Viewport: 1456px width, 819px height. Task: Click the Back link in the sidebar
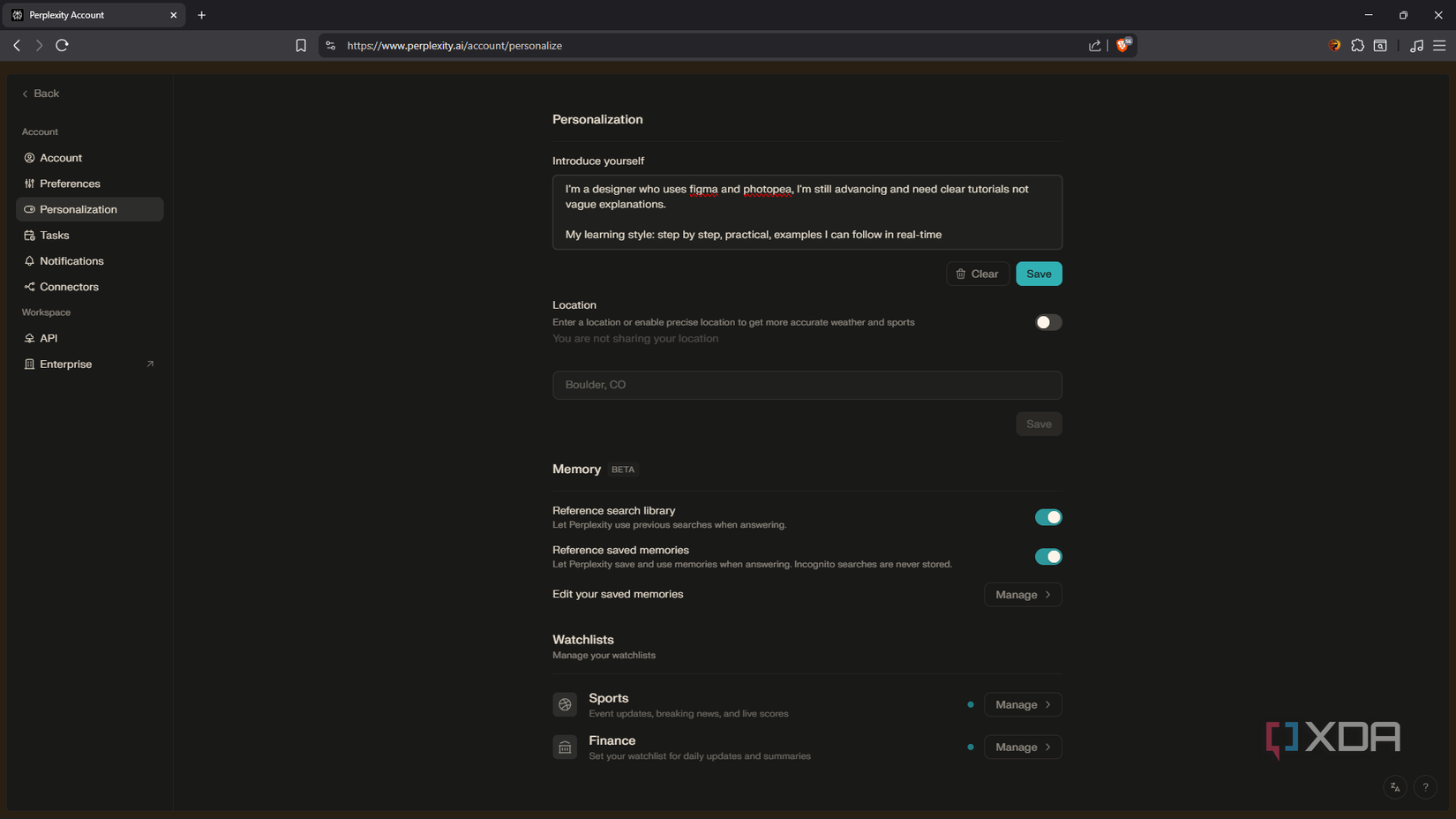click(x=41, y=94)
